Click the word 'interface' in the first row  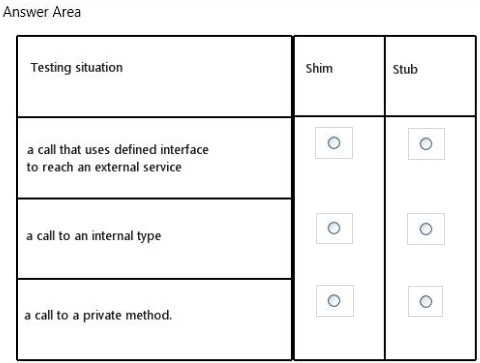(184, 149)
